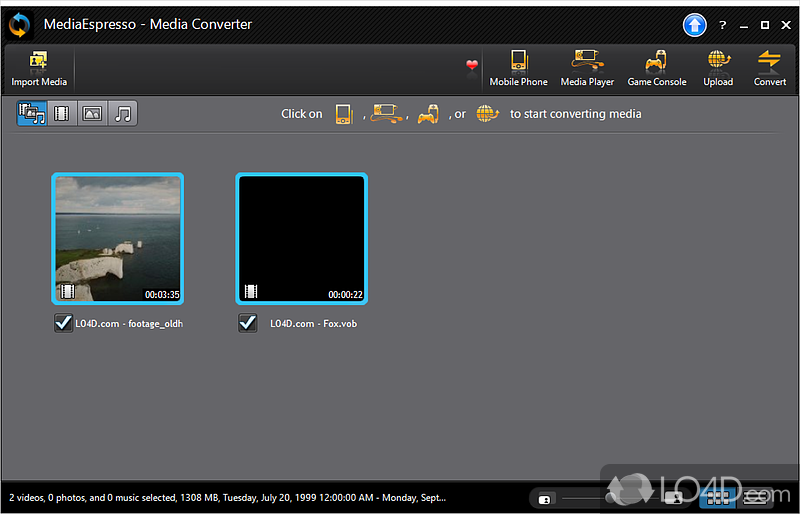Click the LO4D.com - footage_oldh filename
This screenshot has height=514, width=800.
[x=129, y=324]
